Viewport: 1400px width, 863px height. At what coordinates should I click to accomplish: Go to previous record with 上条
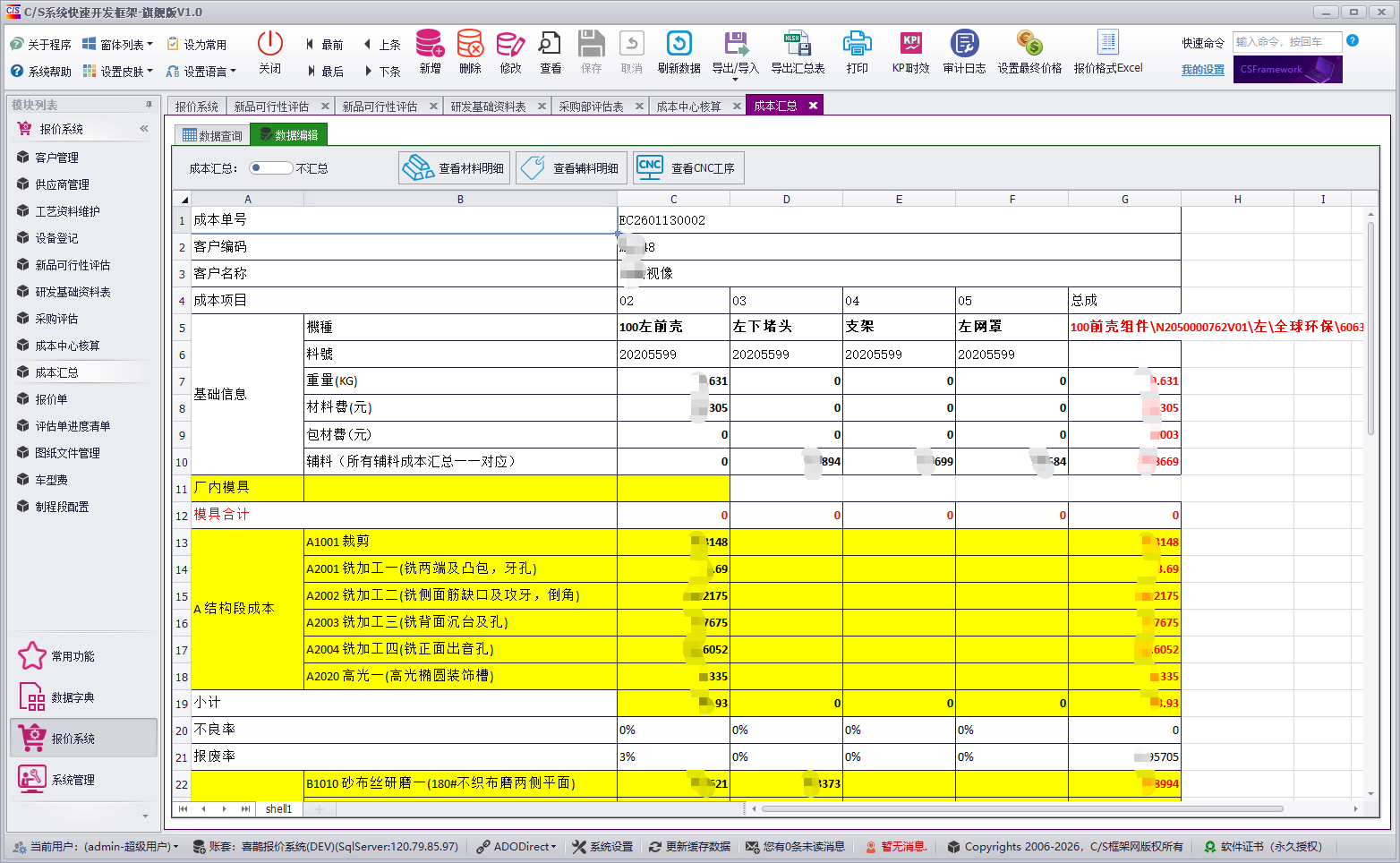click(x=382, y=45)
